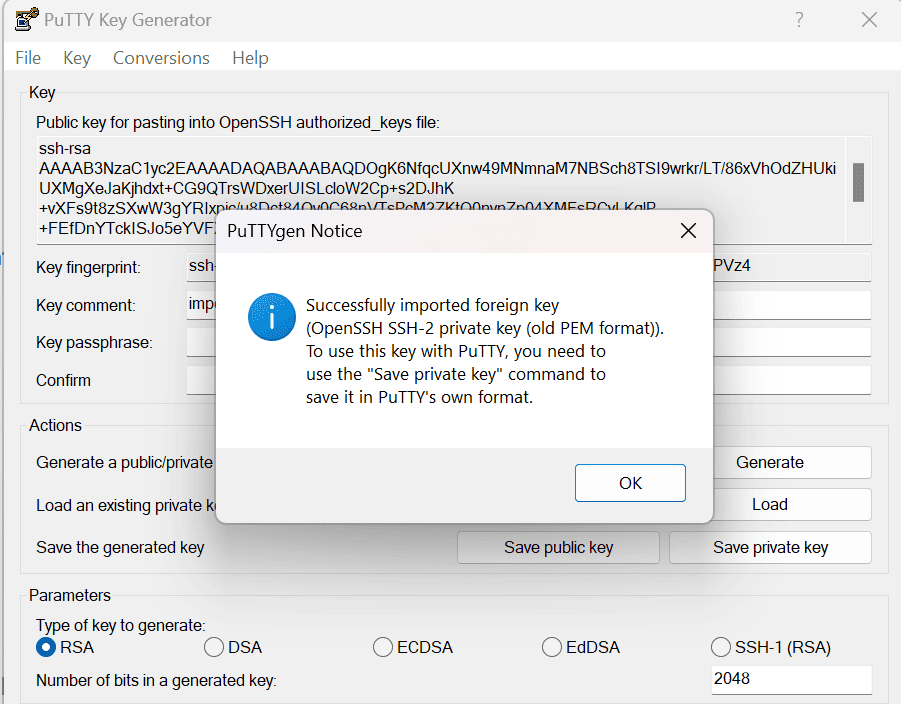Click the PuTTY Key Generator title bar icon
This screenshot has height=704, width=901.
pos(26,20)
